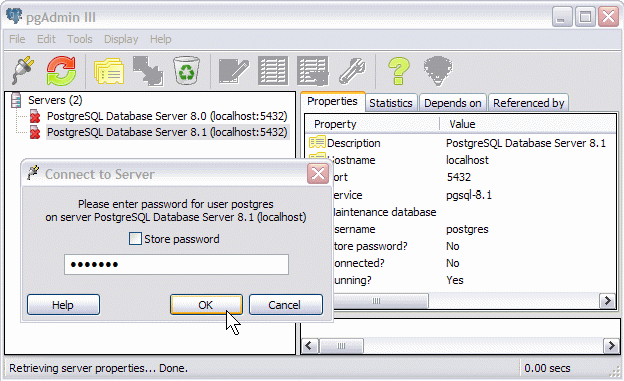Image resolution: width=624 pixels, height=381 pixels.
Task: Open the yellow Properties folder toolbar icon
Action: [109, 71]
